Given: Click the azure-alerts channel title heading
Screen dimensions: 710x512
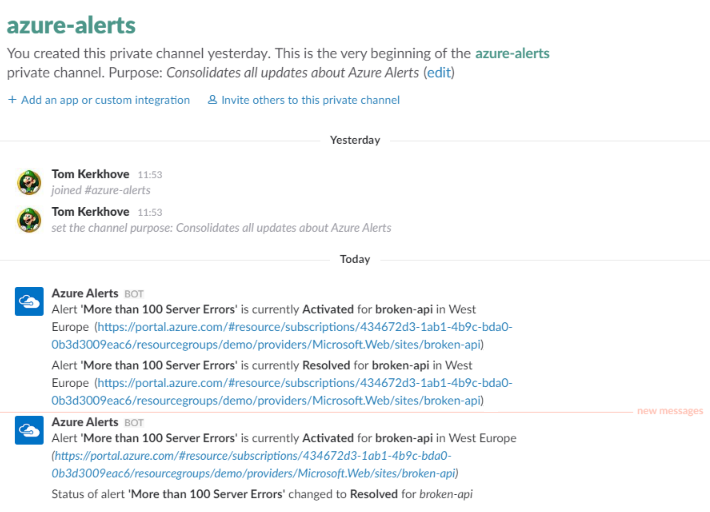Looking at the screenshot, I should pos(71,25).
